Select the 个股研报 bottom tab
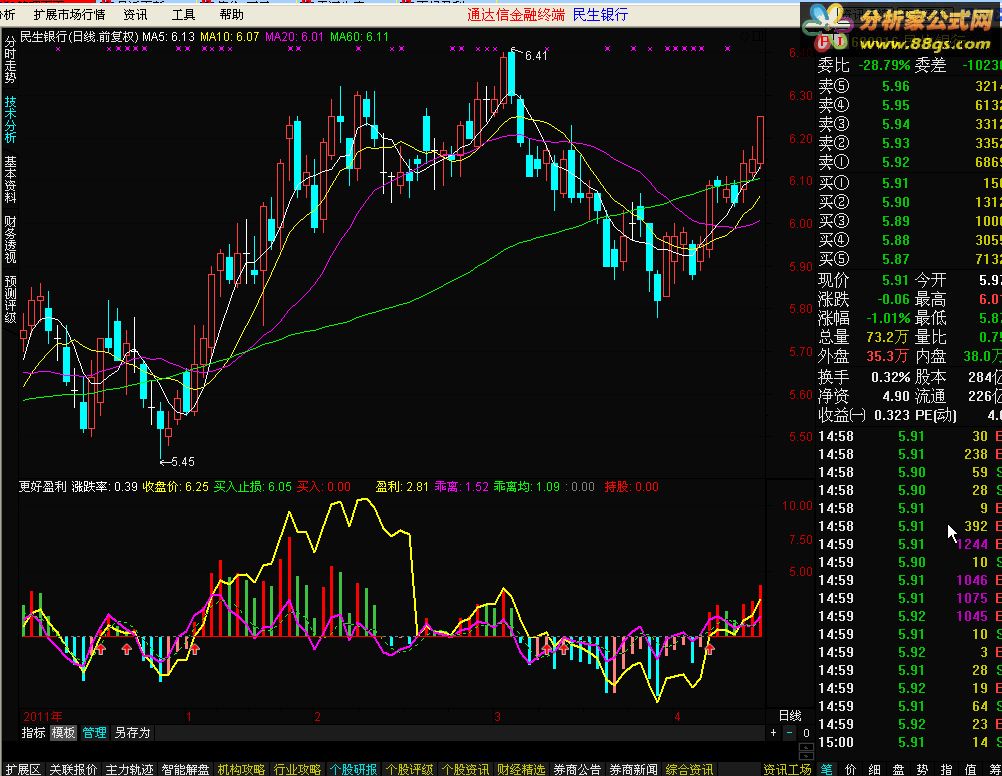The height and width of the screenshot is (776, 1002). pos(353,770)
